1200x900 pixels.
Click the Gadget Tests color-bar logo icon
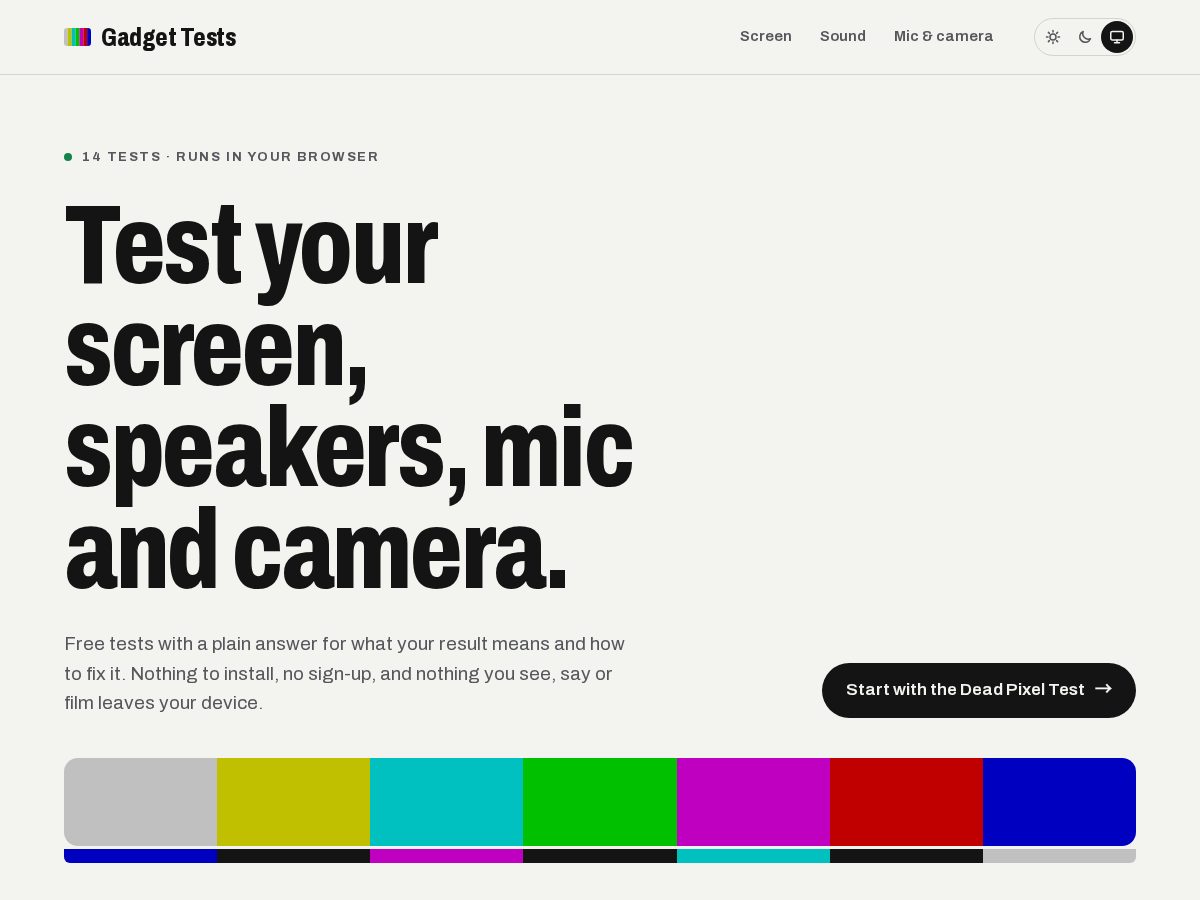(x=77, y=37)
